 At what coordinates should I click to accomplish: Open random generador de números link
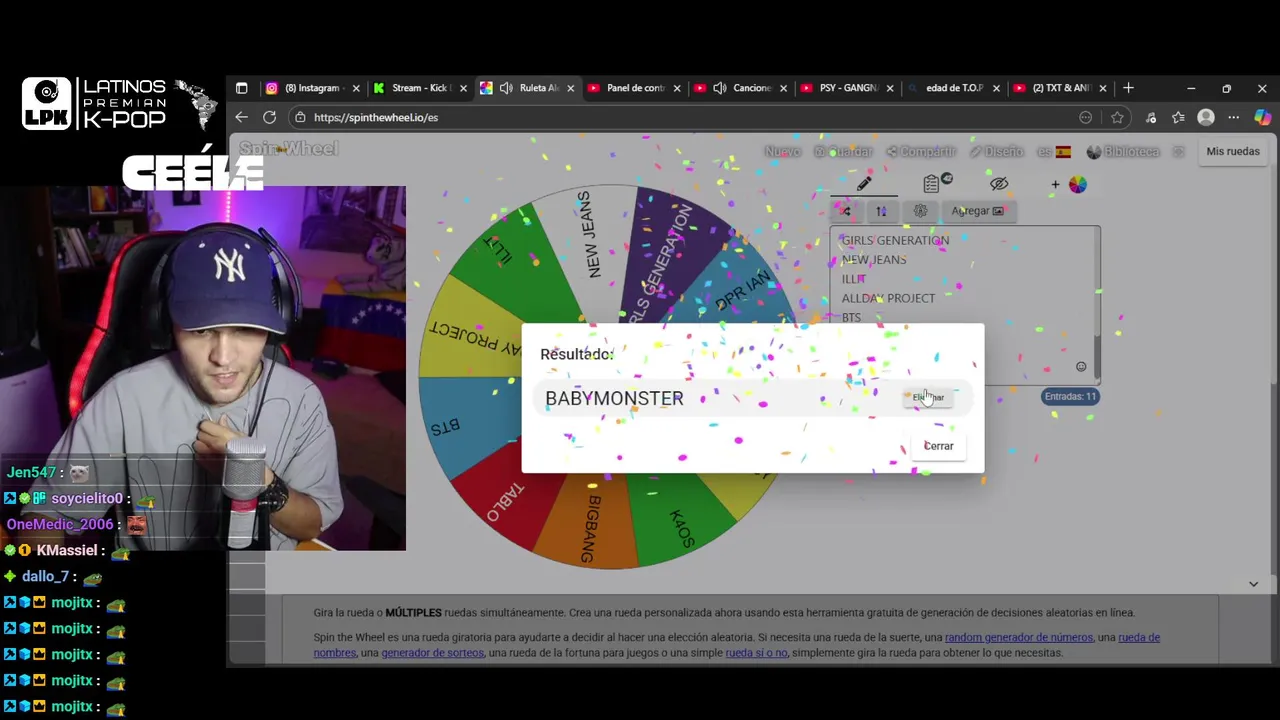click(1019, 638)
